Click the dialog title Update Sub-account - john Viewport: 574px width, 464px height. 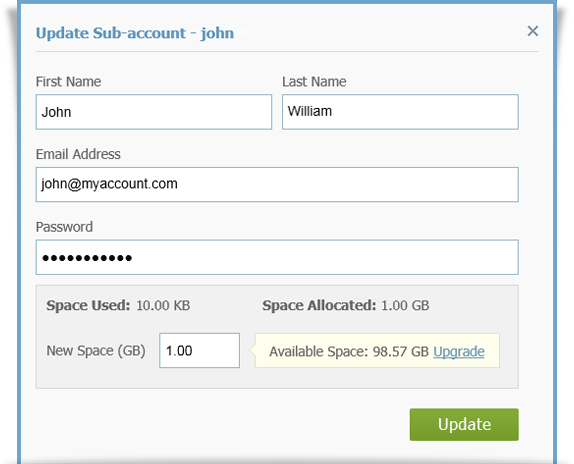tap(135, 33)
